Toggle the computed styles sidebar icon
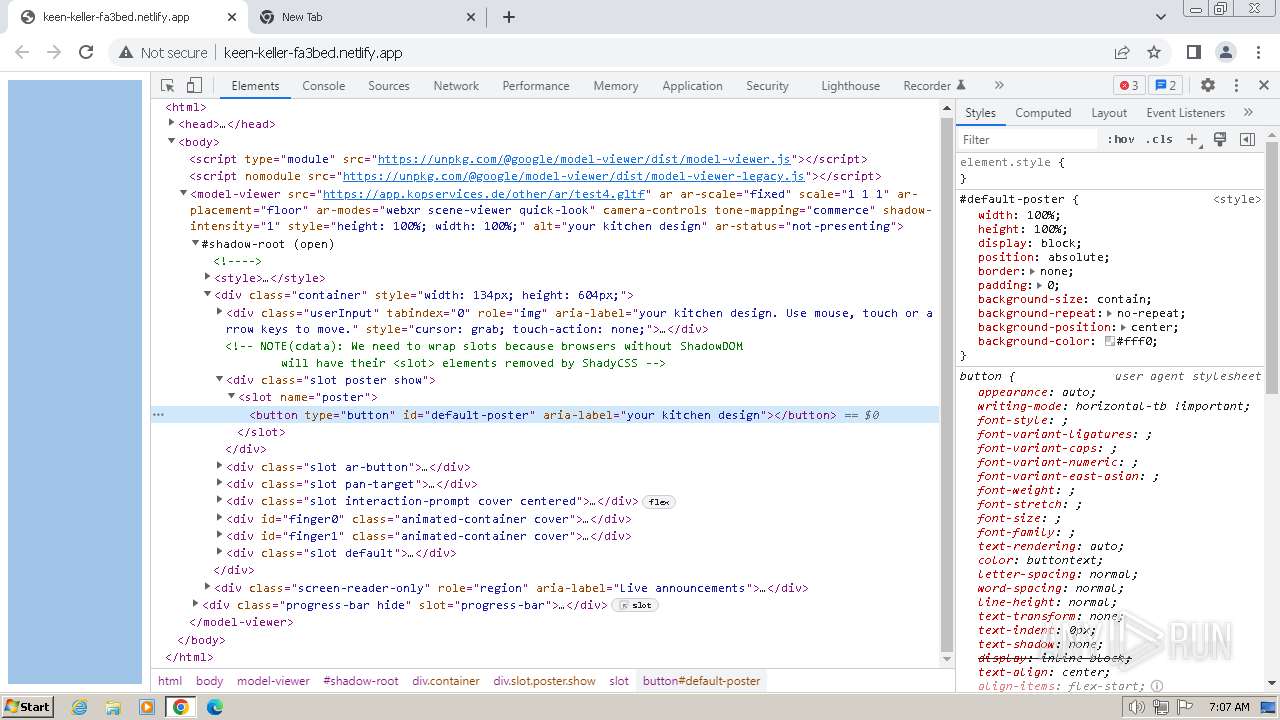The height and width of the screenshot is (720, 1280). point(1247,140)
